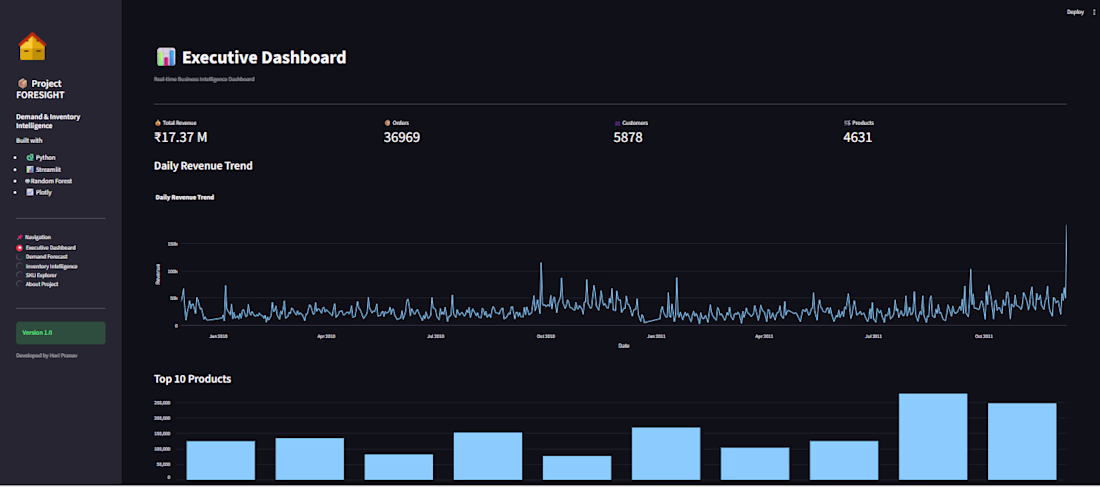
Task: Click the Top 10 Products heading
Action: [x=193, y=379]
